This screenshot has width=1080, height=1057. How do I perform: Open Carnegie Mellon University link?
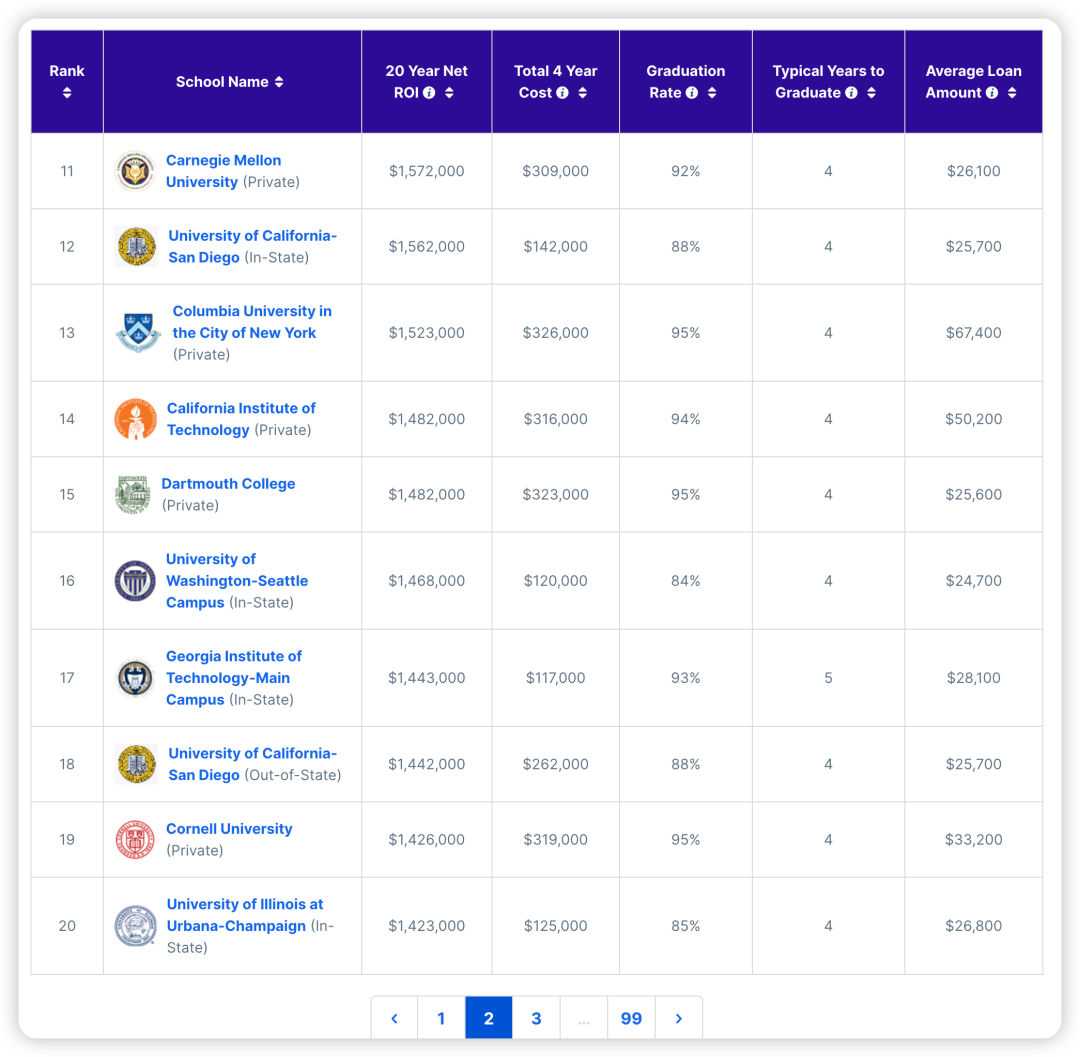(224, 171)
